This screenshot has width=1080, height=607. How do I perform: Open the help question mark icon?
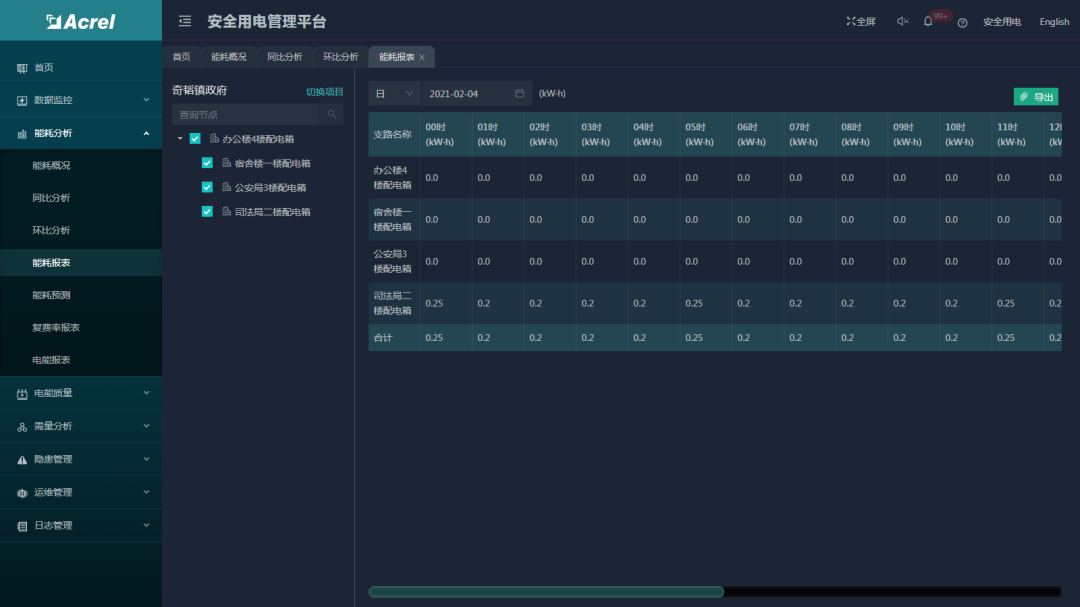tap(962, 22)
